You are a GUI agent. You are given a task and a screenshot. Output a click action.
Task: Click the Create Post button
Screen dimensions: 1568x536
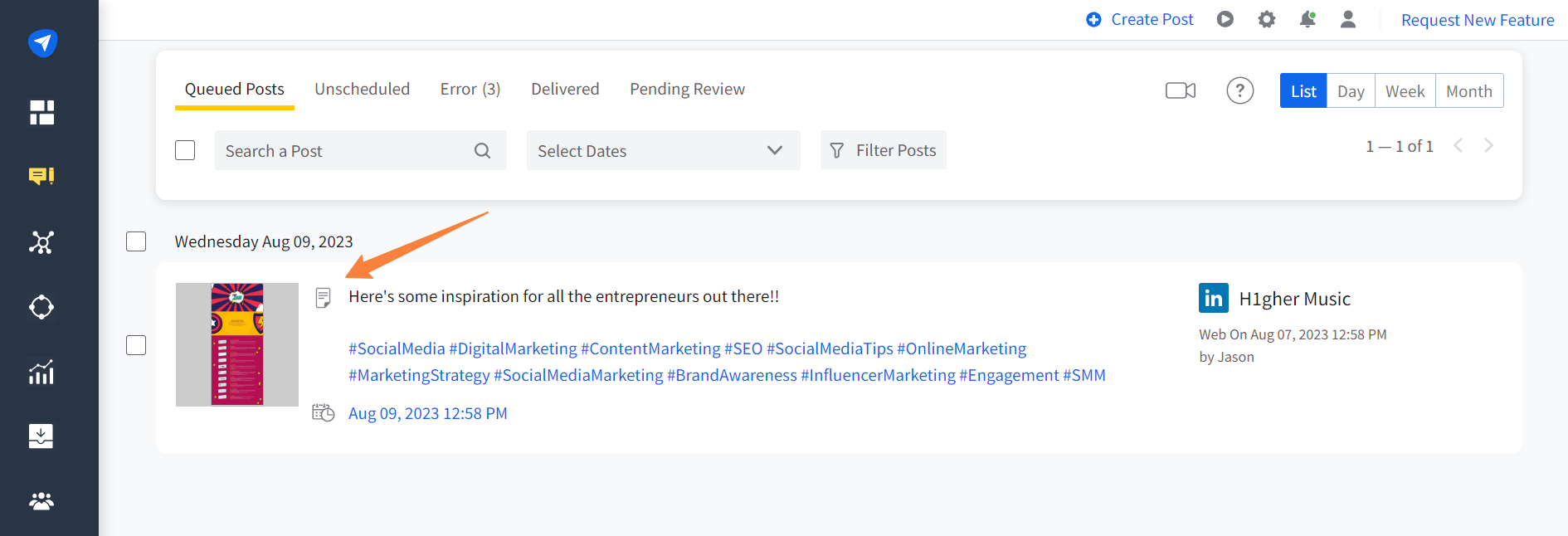click(1140, 19)
